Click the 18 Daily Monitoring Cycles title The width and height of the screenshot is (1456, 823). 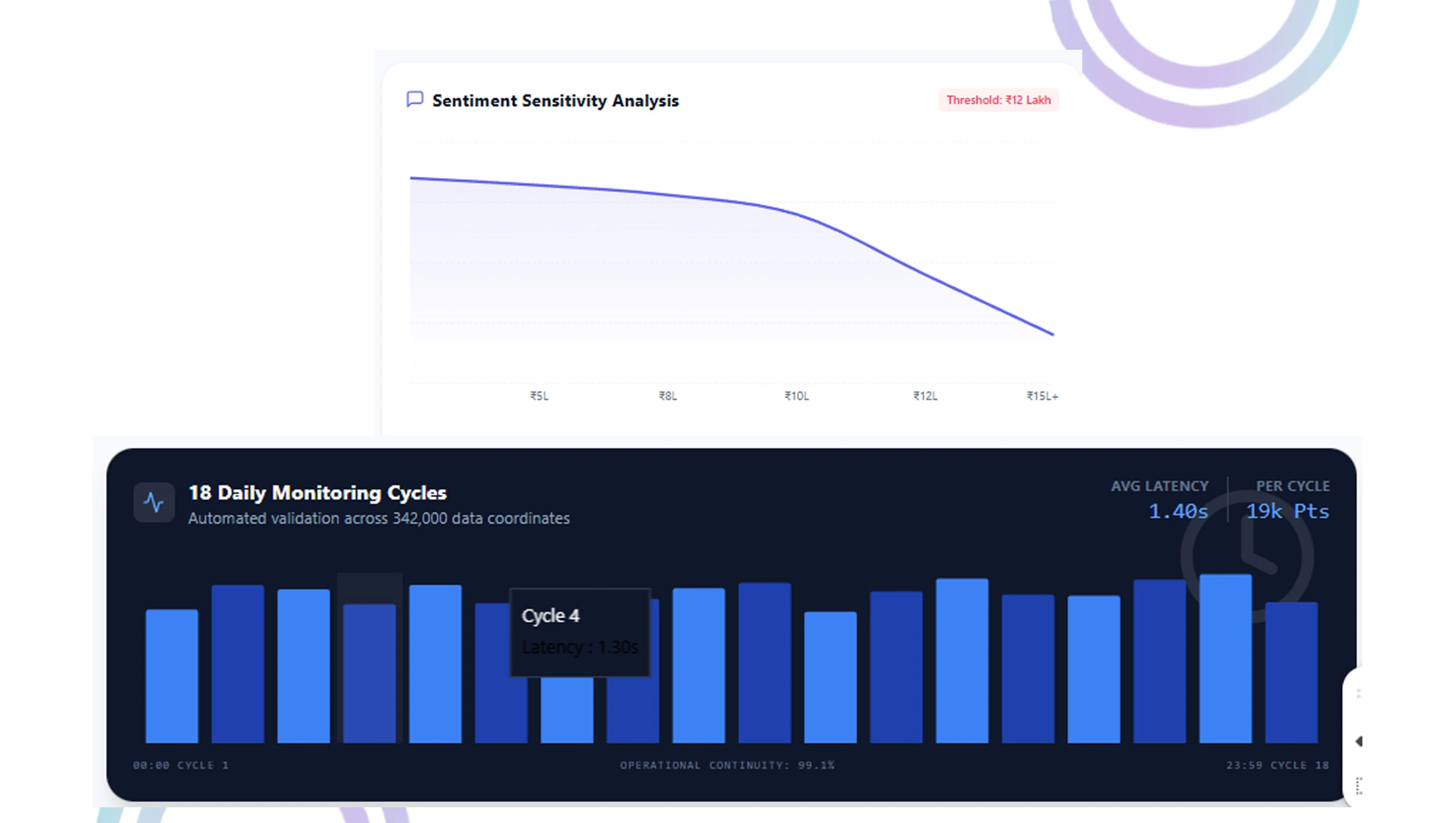tap(317, 493)
